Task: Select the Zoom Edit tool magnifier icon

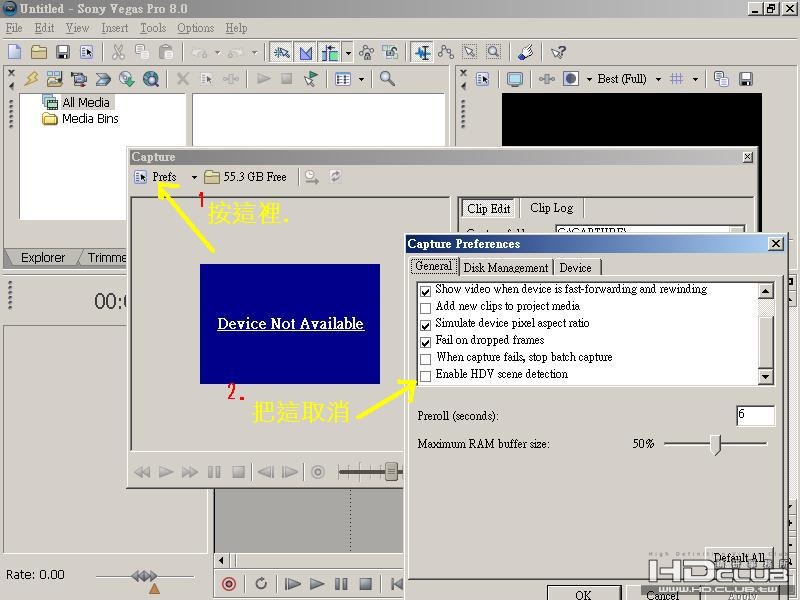Action: click(493, 52)
